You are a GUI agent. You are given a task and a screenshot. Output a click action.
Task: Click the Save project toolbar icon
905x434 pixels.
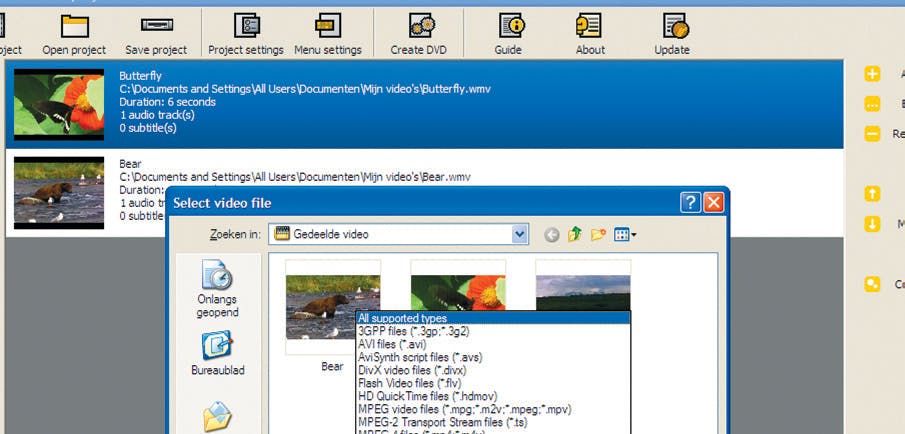click(x=156, y=25)
